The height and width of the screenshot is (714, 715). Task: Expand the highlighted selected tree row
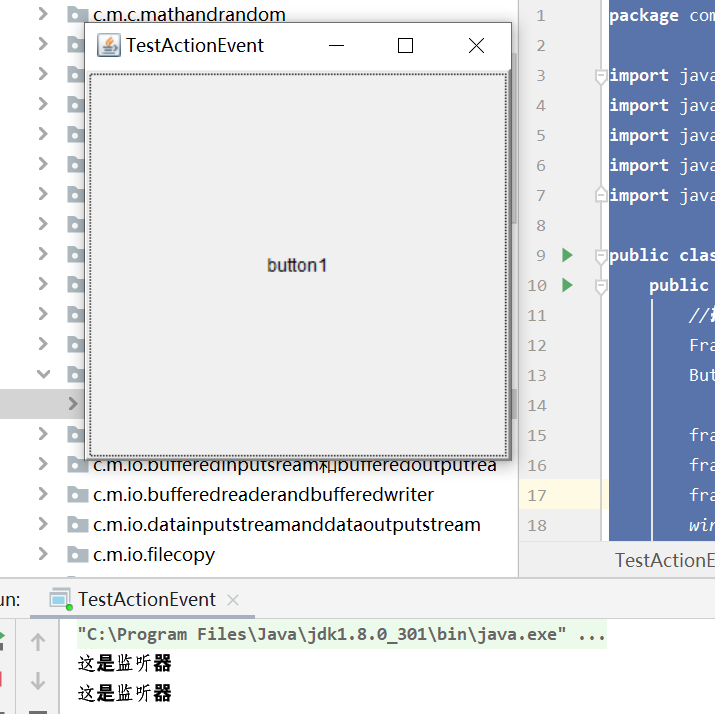tap(73, 404)
